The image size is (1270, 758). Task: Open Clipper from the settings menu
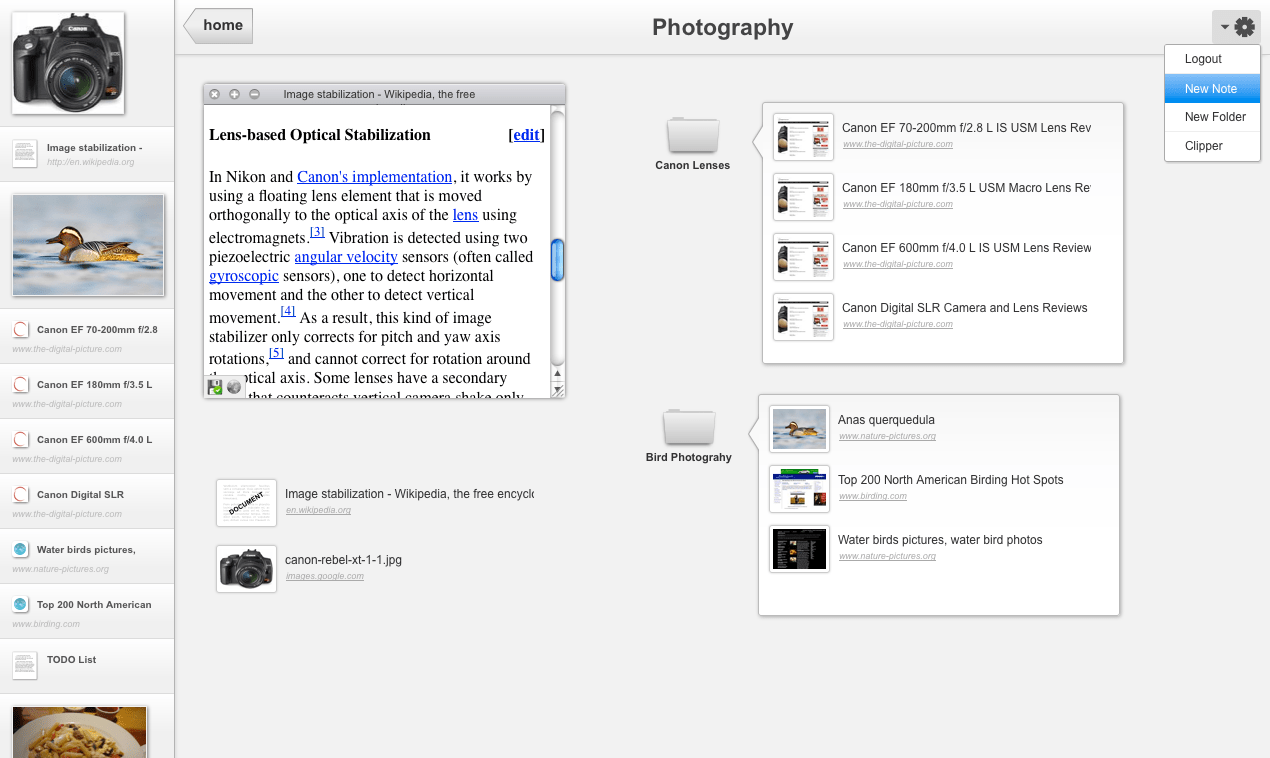point(1212,146)
